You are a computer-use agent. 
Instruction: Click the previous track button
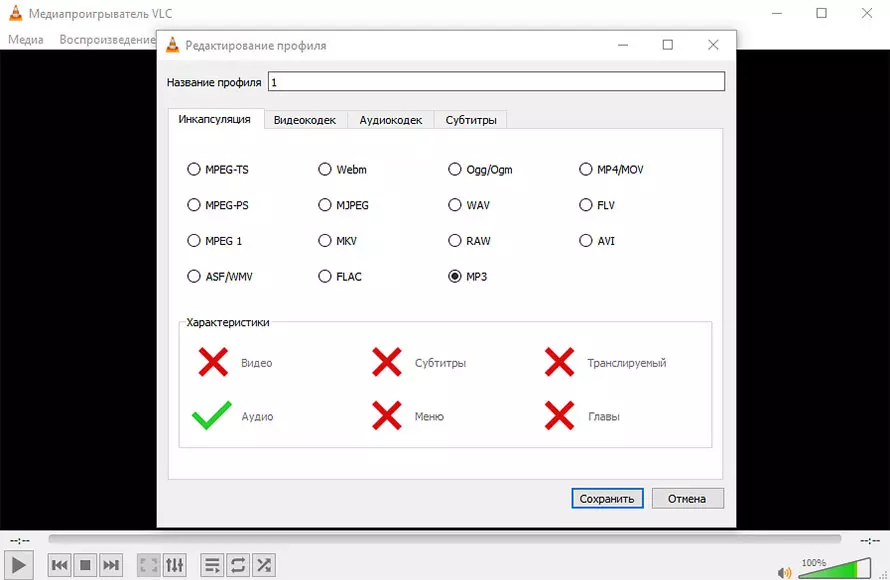tap(59, 565)
